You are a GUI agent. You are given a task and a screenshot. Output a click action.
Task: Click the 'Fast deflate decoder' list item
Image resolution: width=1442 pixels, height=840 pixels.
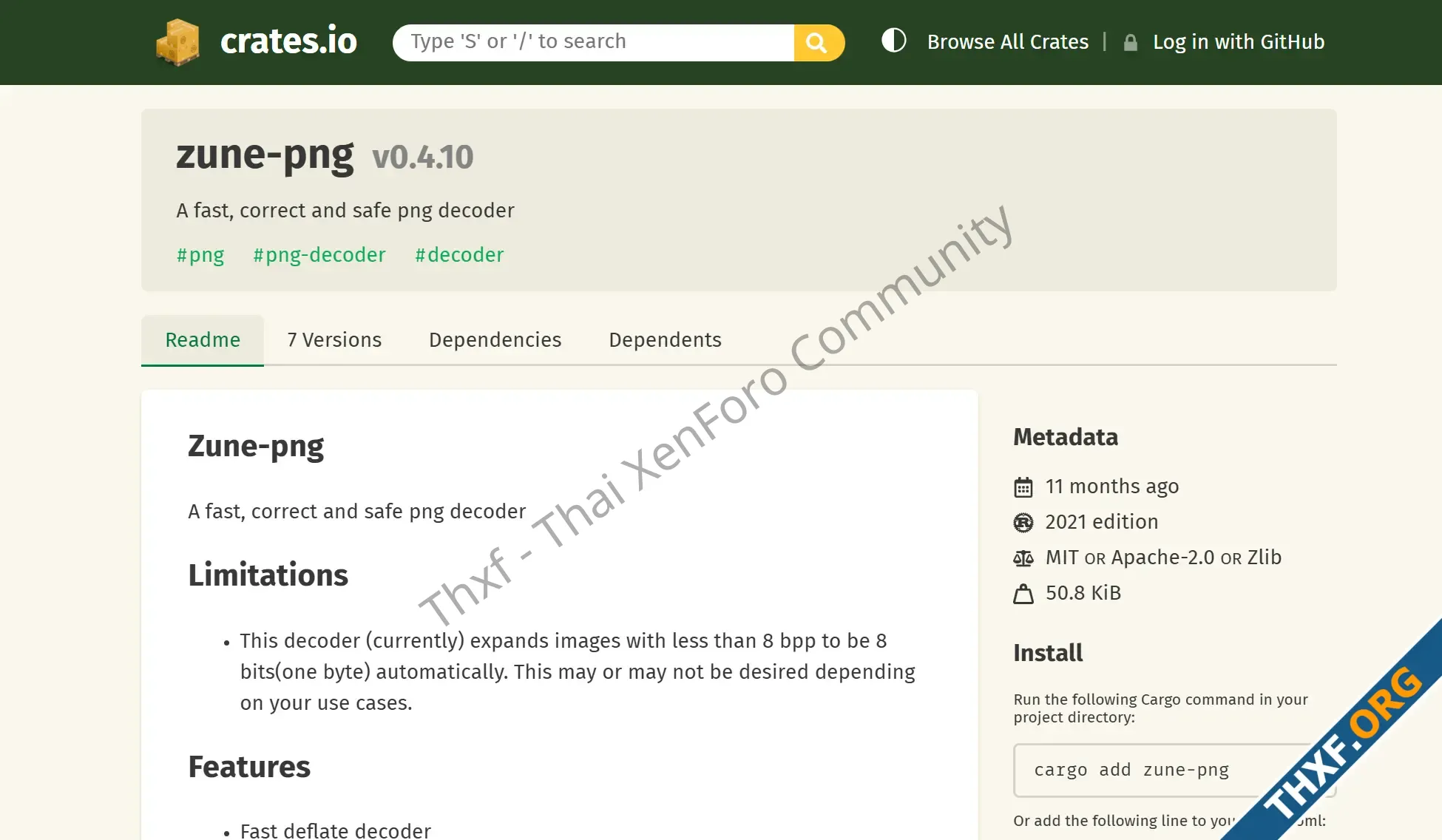[x=336, y=830]
